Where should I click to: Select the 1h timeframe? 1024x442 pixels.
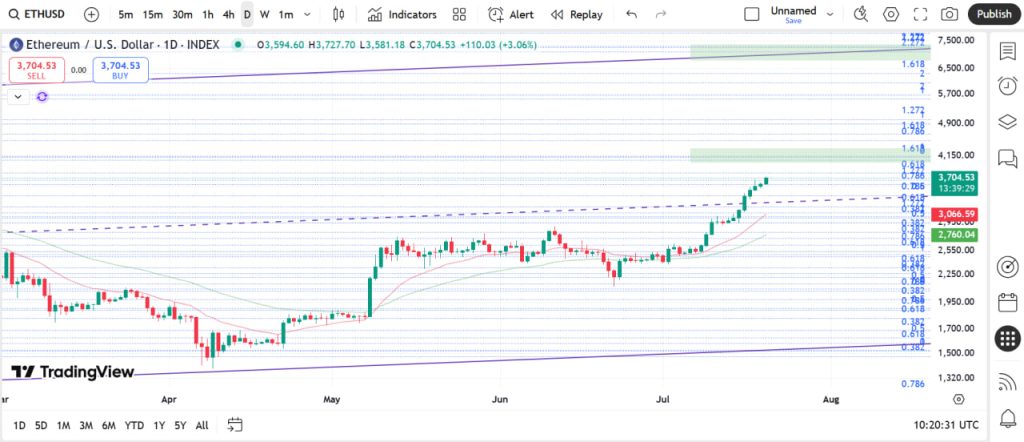point(208,14)
